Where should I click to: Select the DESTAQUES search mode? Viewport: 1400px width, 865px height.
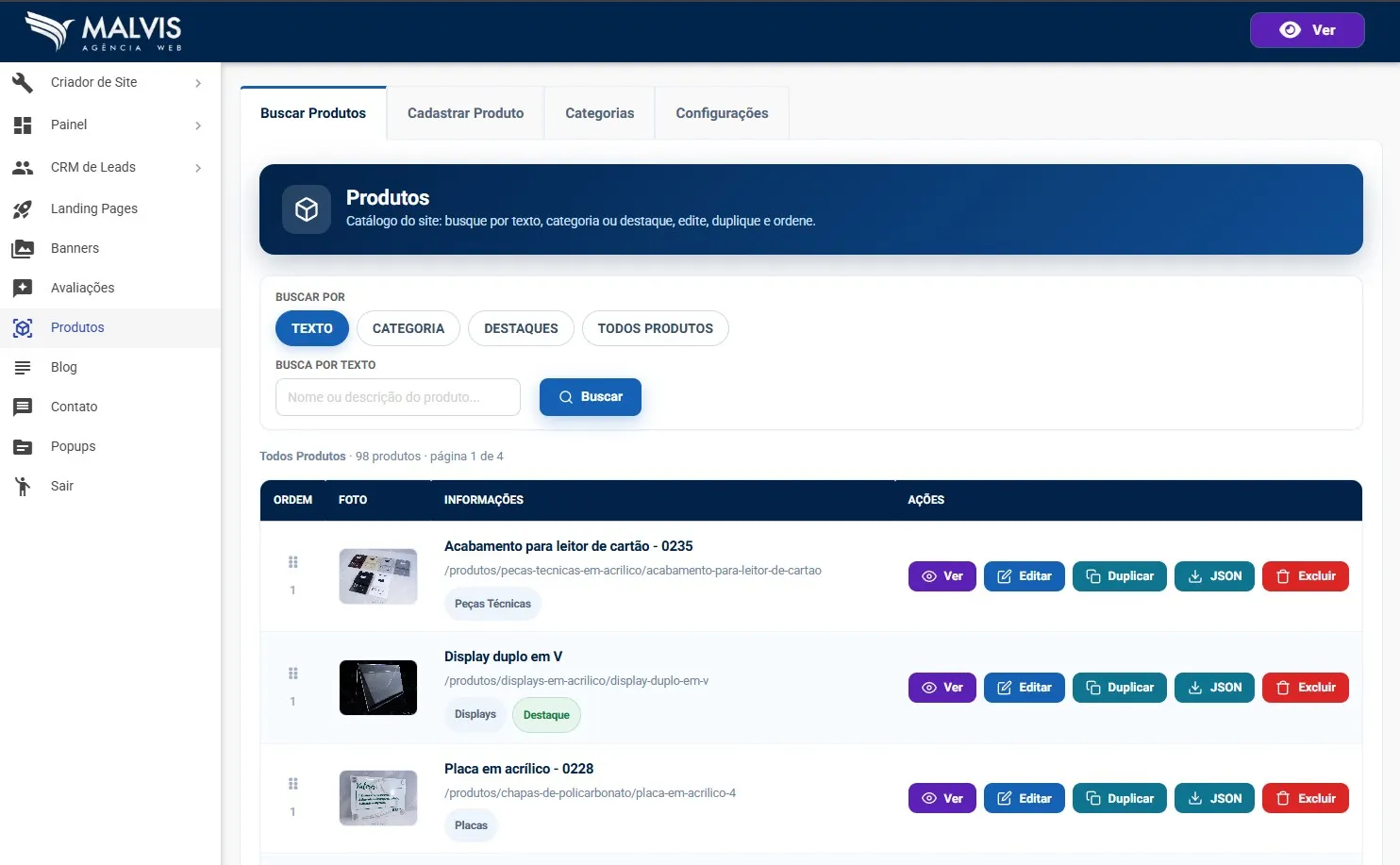[x=521, y=328]
